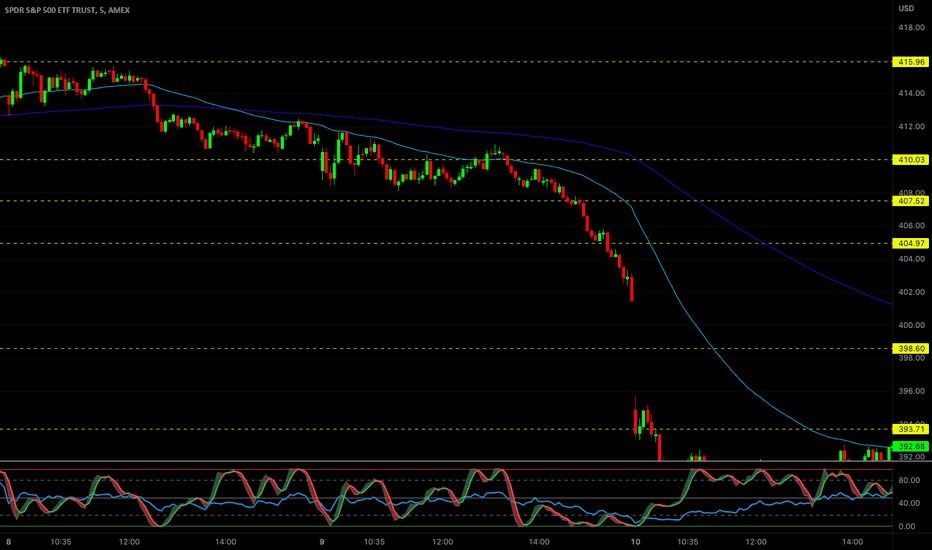Select the 410.03 price level label
The height and width of the screenshot is (550, 932).
911,160
